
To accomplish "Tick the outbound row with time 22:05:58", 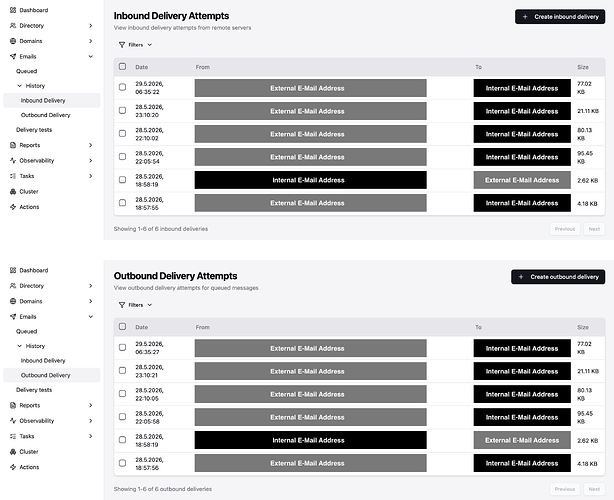I will pyautogui.click(x=123, y=417).
